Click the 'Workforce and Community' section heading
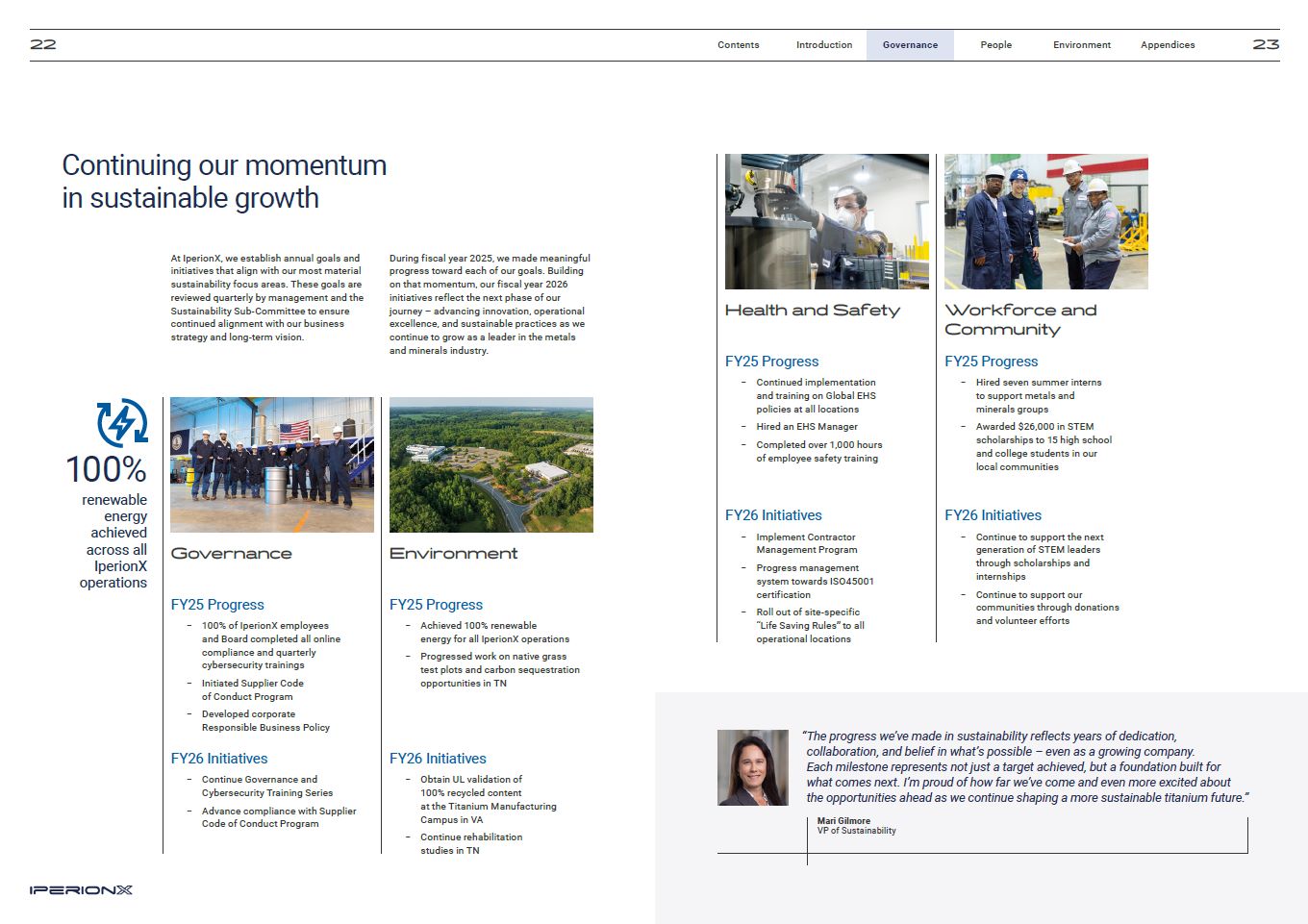1308x924 pixels. 1021,319
